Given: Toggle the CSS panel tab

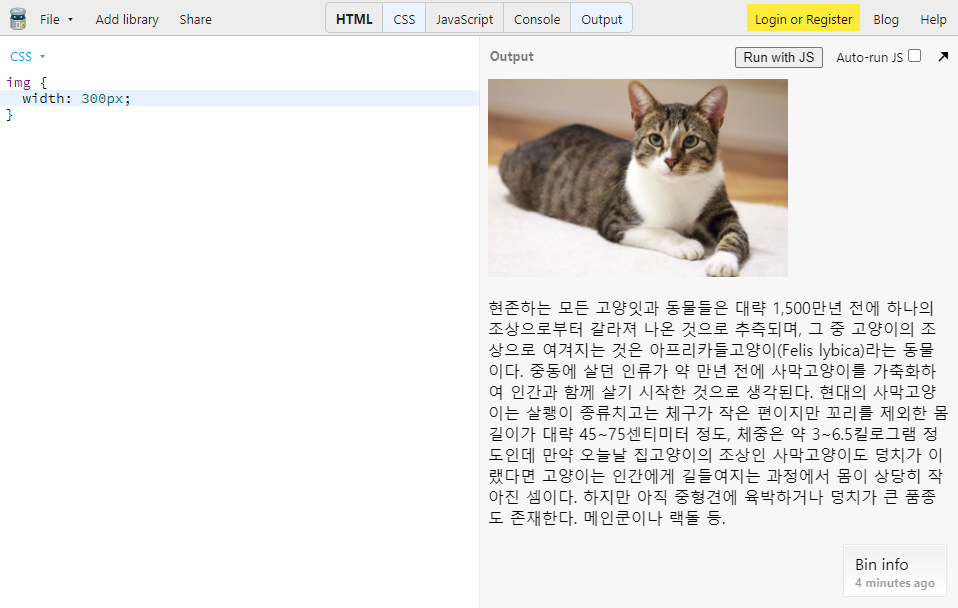Looking at the screenshot, I should click(404, 19).
